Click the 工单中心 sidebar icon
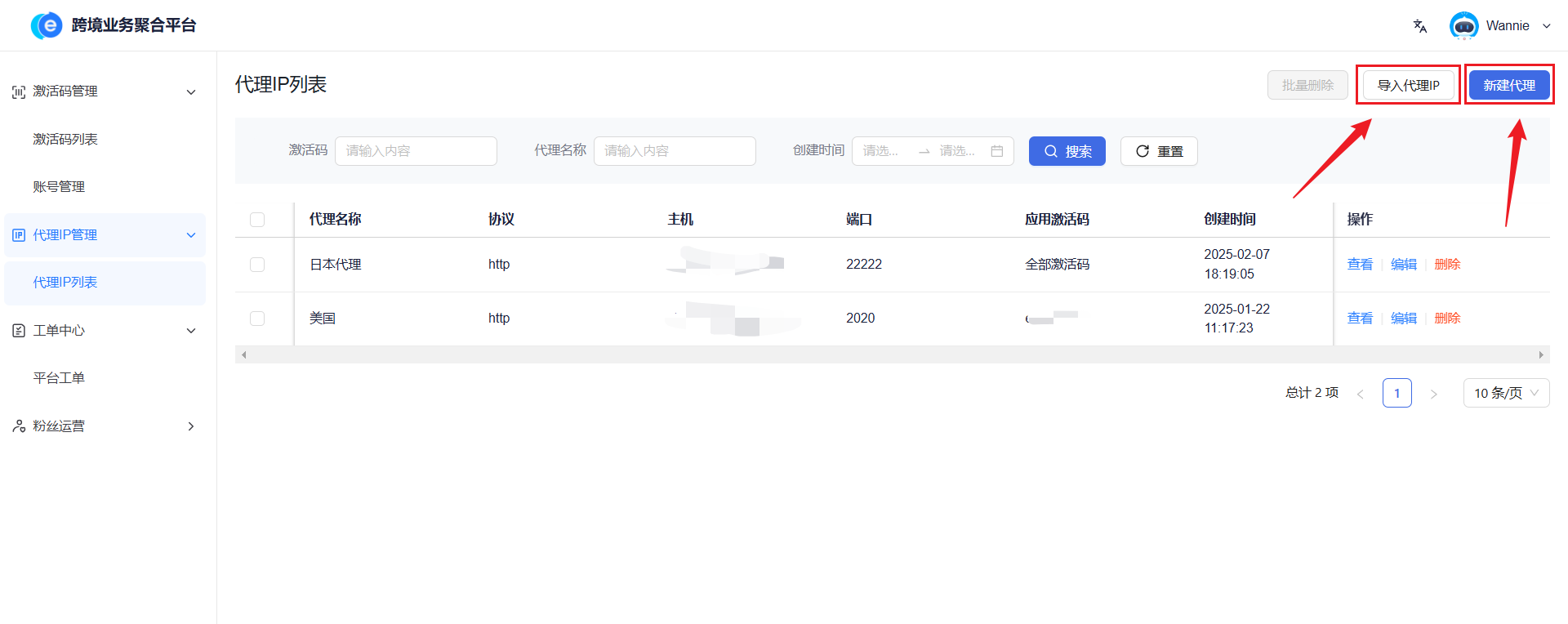The image size is (1568, 624). pyautogui.click(x=19, y=331)
